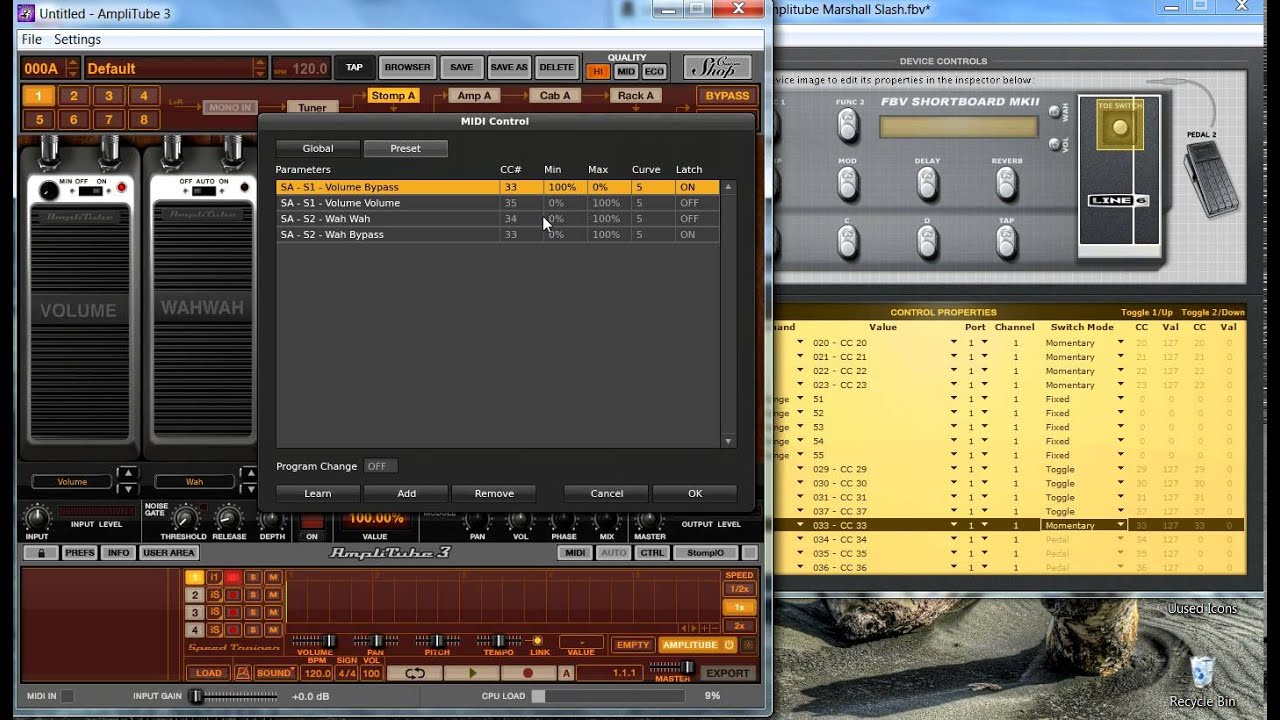Click the snowflake icon beside AMPLITUBE power
Viewport: 1280px width, 720px height.
coord(748,645)
